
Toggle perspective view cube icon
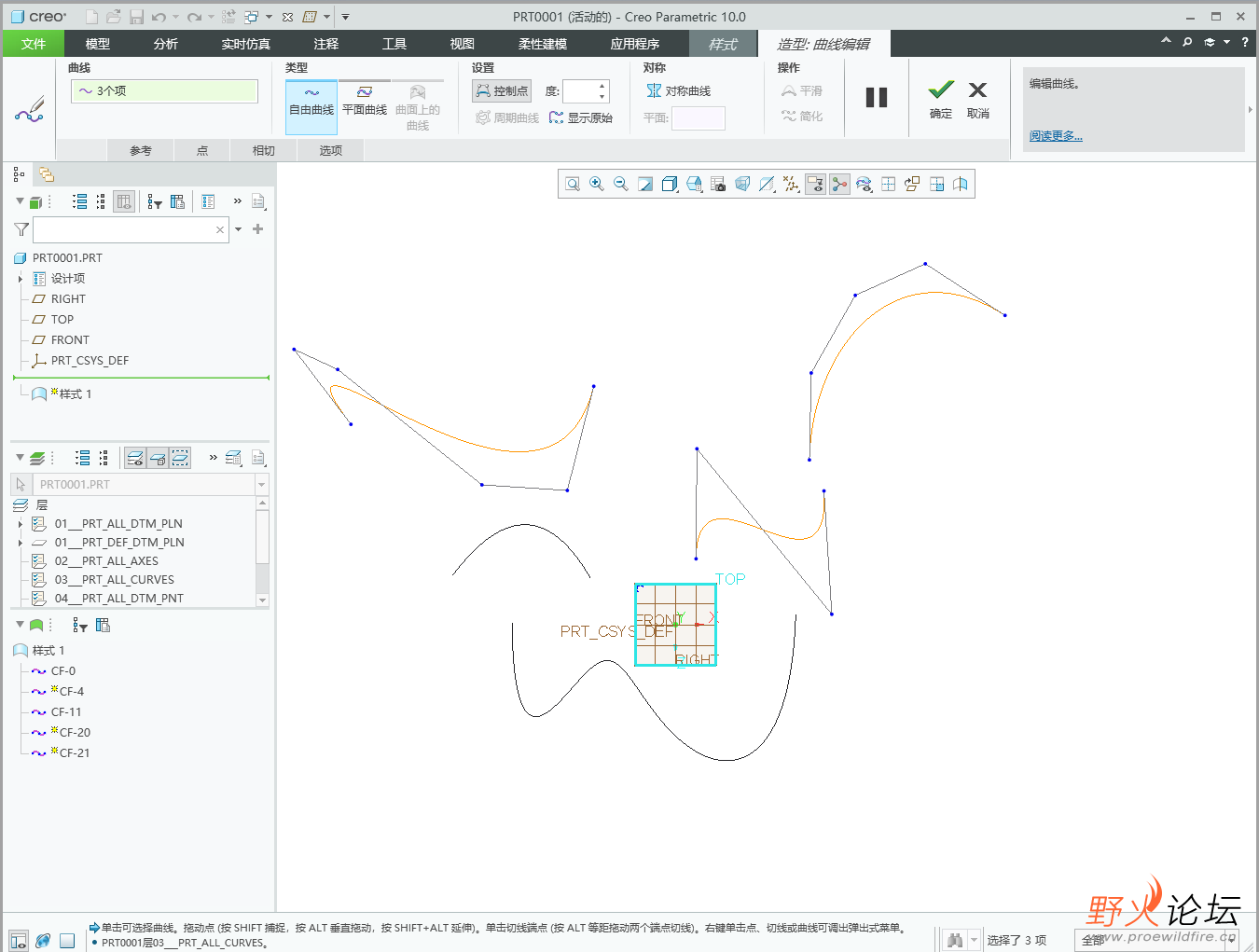(x=742, y=185)
